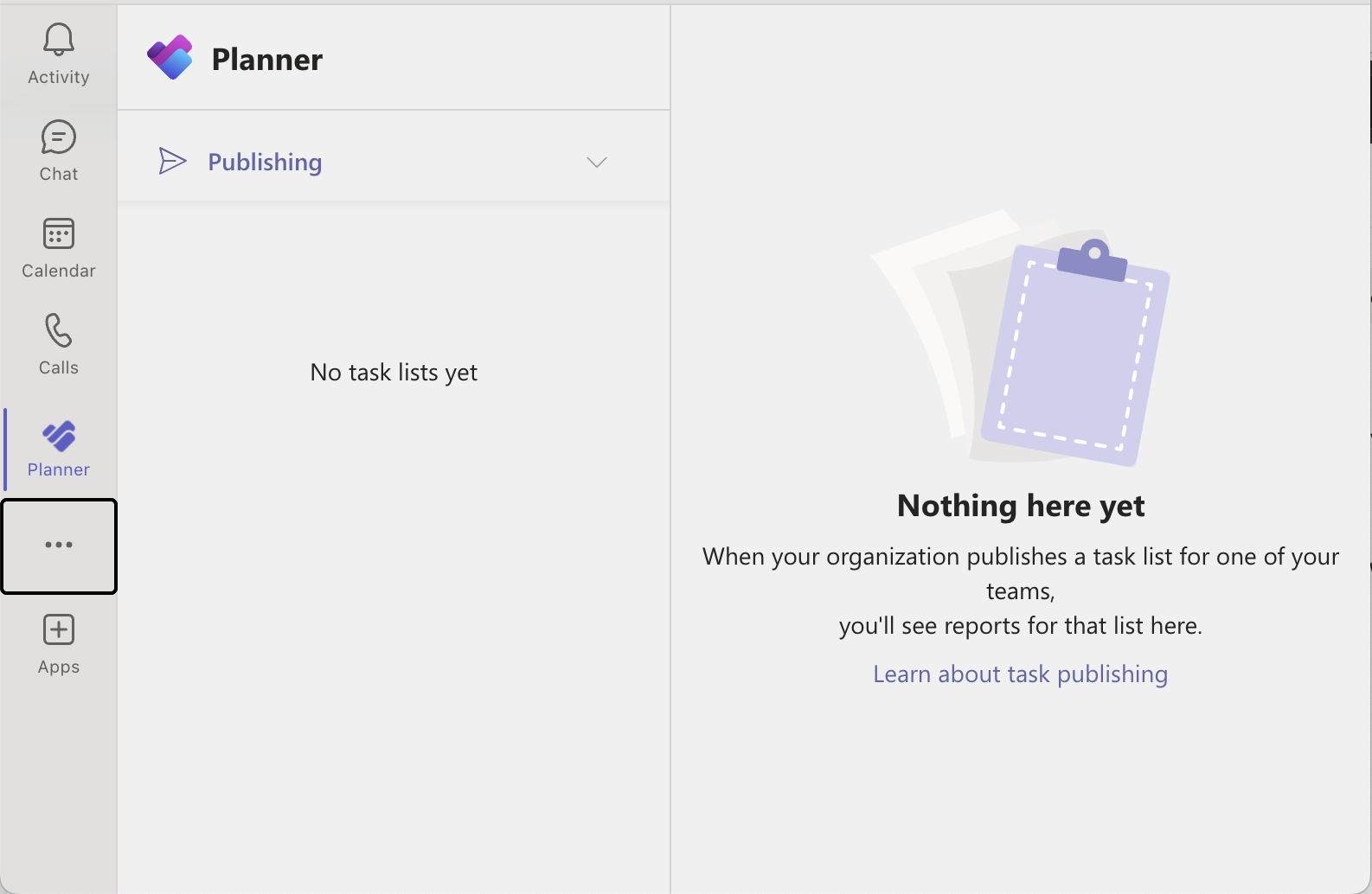Click the Nothing here yet heading

[1021, 505]
